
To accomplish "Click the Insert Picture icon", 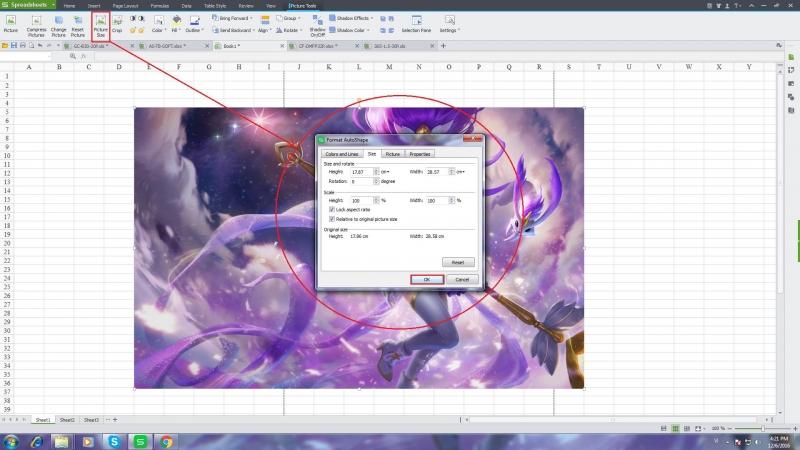I will pos(11,24).
